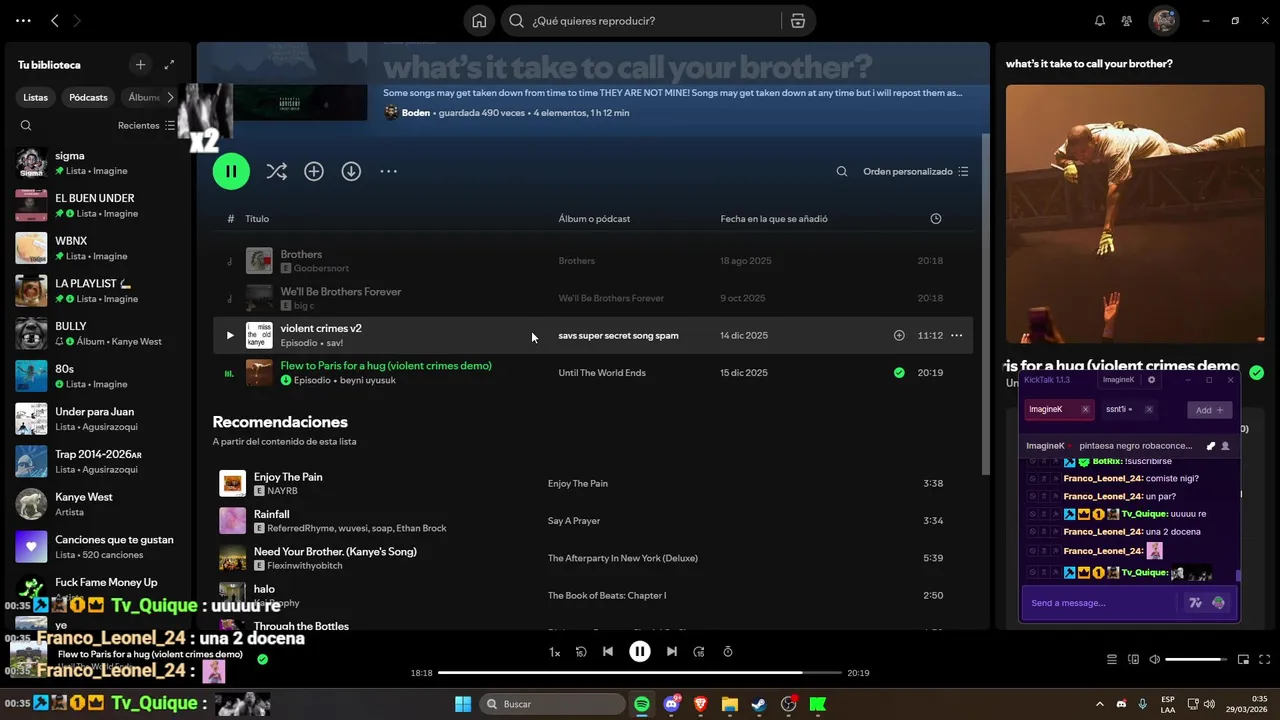The width and height of the screenshot is (1280, 720).
Task: Toggle shuffle for the playlist
Action: [x=276, y=172]
